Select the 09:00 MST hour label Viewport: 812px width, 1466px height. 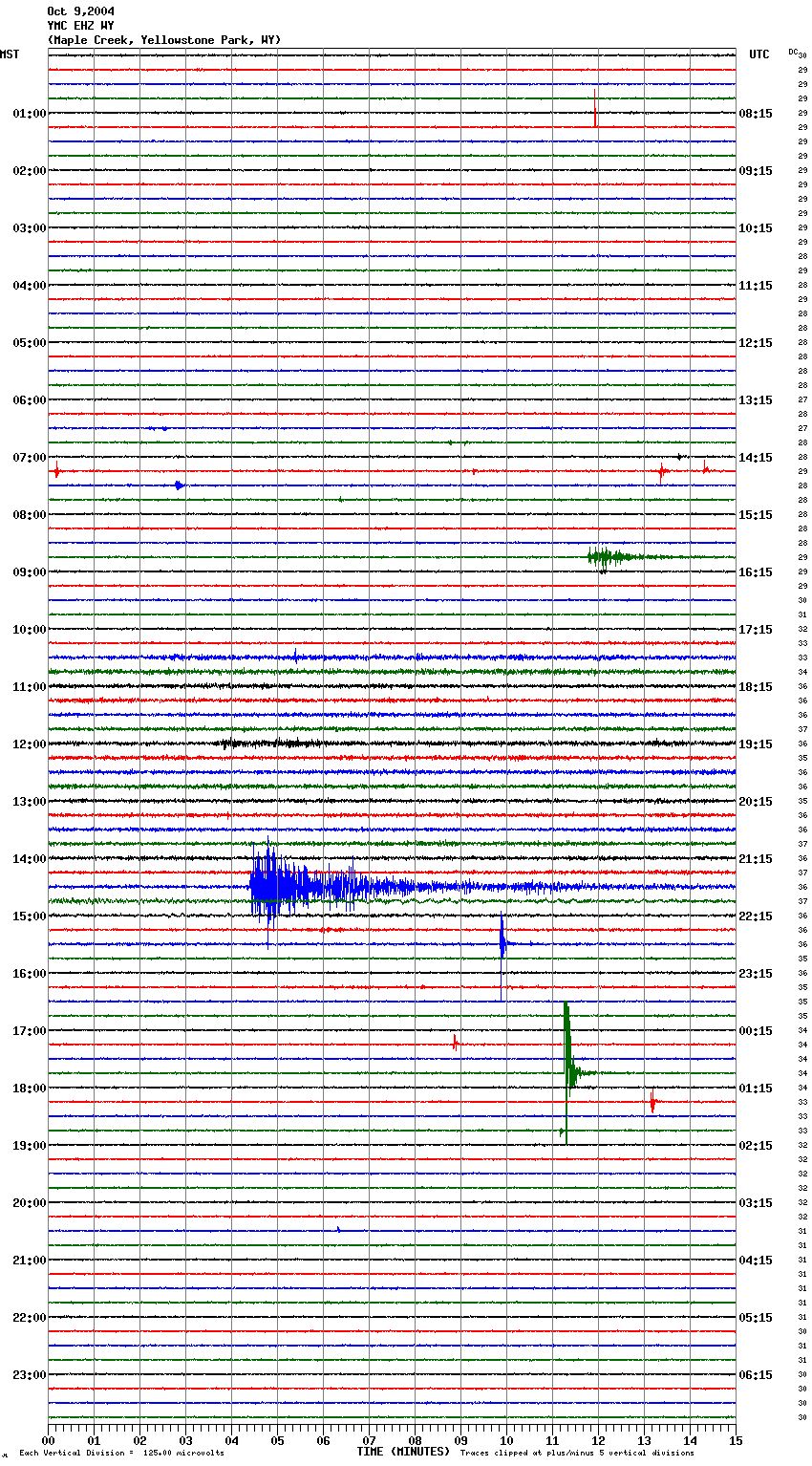tap(30, 572)
